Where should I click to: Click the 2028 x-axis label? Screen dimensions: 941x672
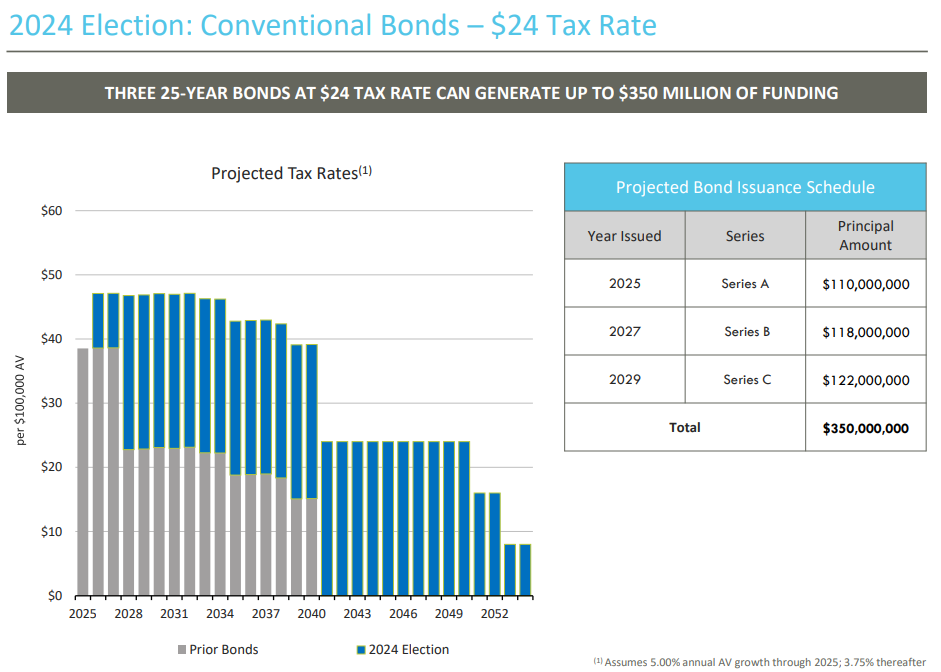128,614
